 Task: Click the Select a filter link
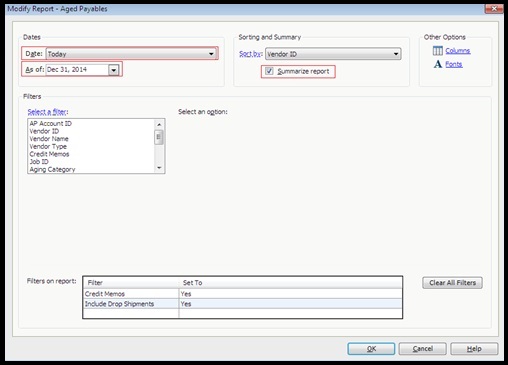pyautogui.click(x=47, y=112)
